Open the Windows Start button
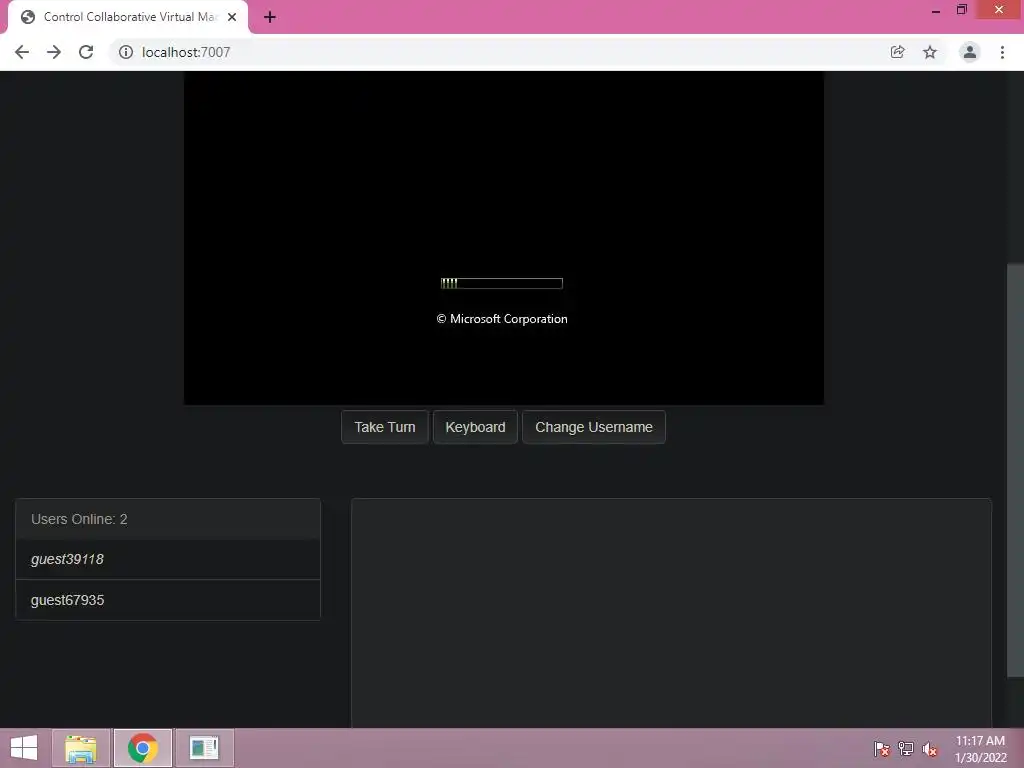The height and width of the screenshot is (768, 1024). [x=24, y=748]
